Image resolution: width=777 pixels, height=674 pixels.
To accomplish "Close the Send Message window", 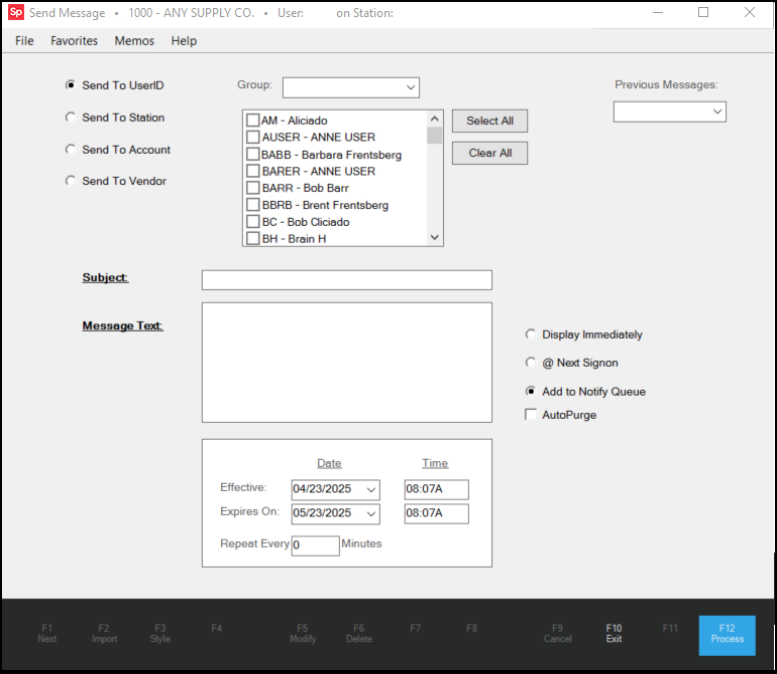I will pyautogui.click(x=749, y=12).
